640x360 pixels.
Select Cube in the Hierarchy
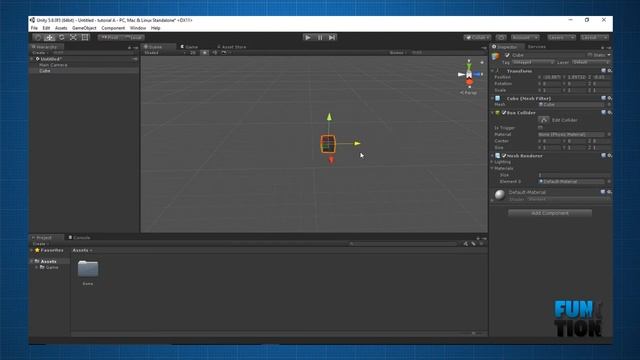(x=45, y=71)
